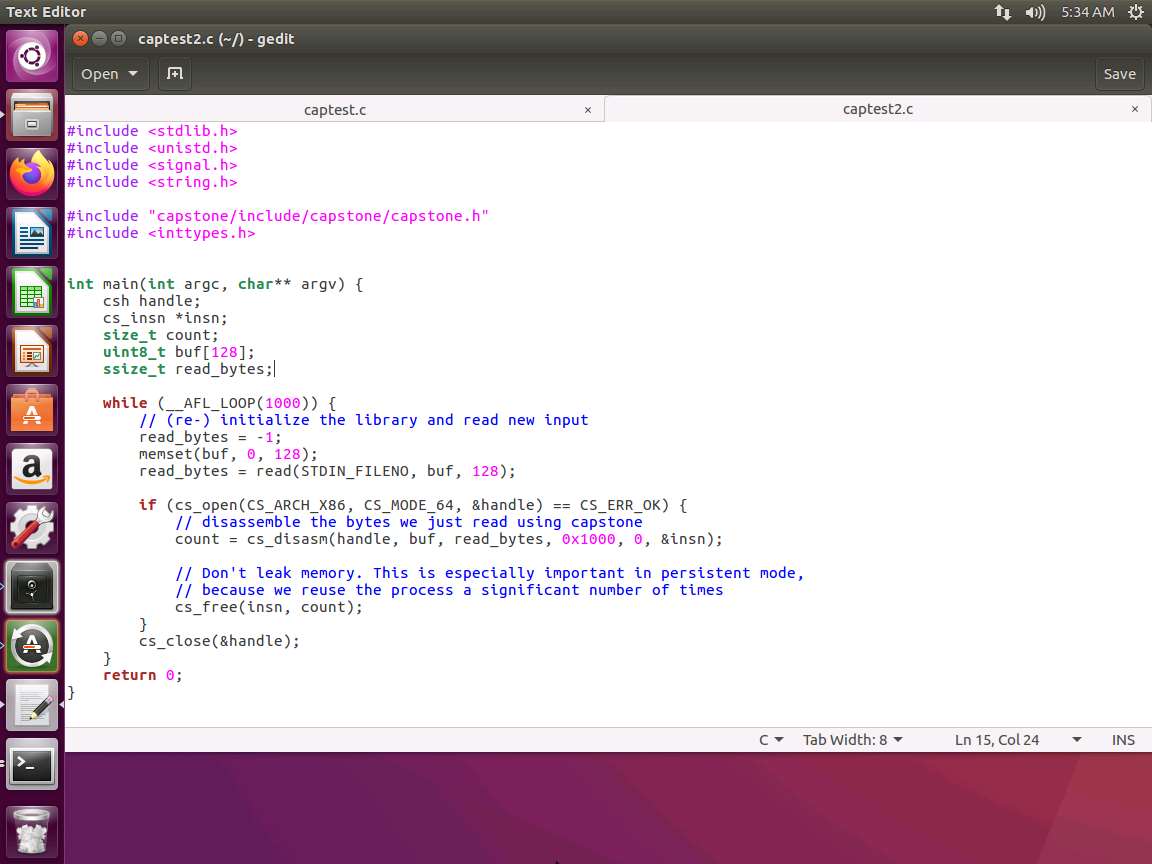Open the C language syntax dropdown
Viewport: 1152px width, 864px height.
pos(771,740)
